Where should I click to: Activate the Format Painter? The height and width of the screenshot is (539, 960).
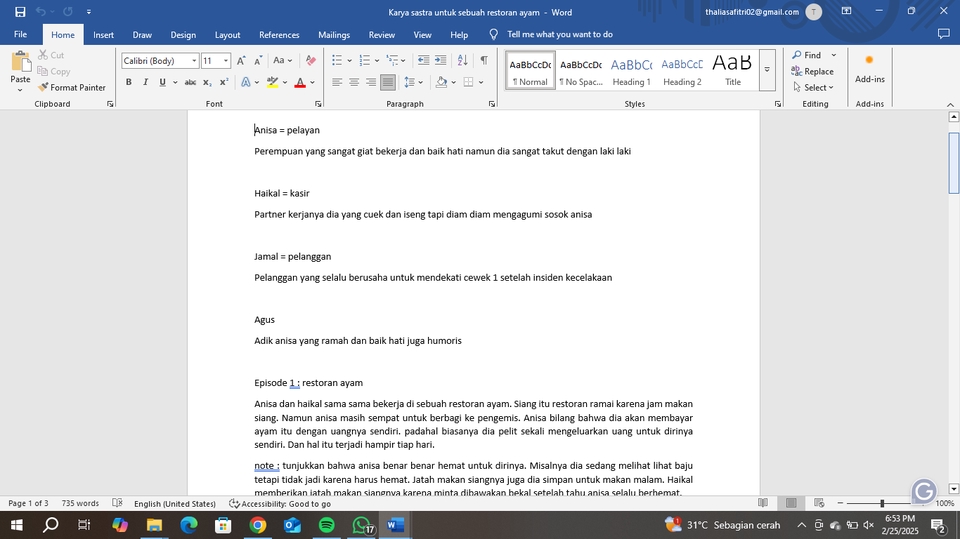[72, 88]
